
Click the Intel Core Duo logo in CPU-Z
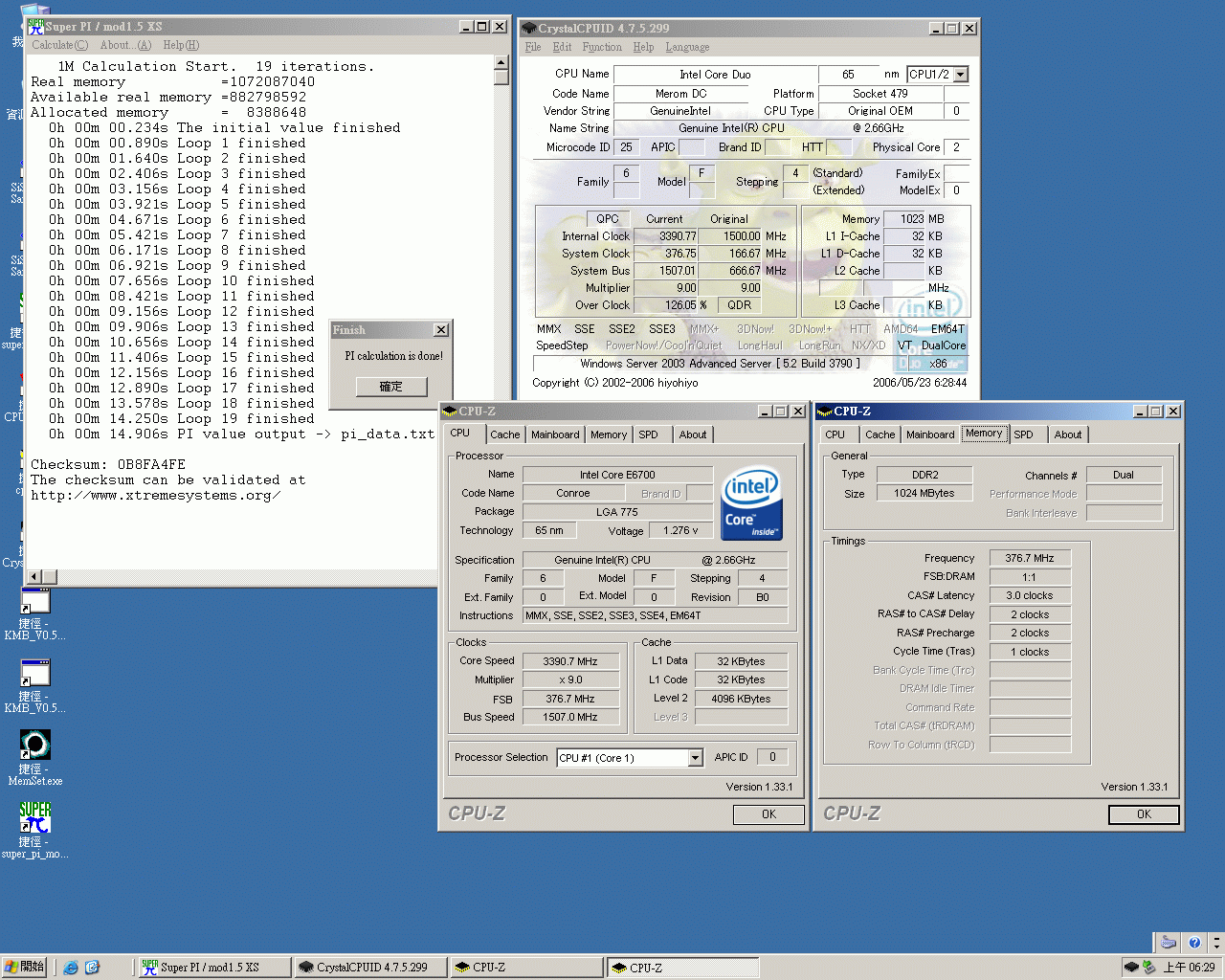(x=751, y=502)
